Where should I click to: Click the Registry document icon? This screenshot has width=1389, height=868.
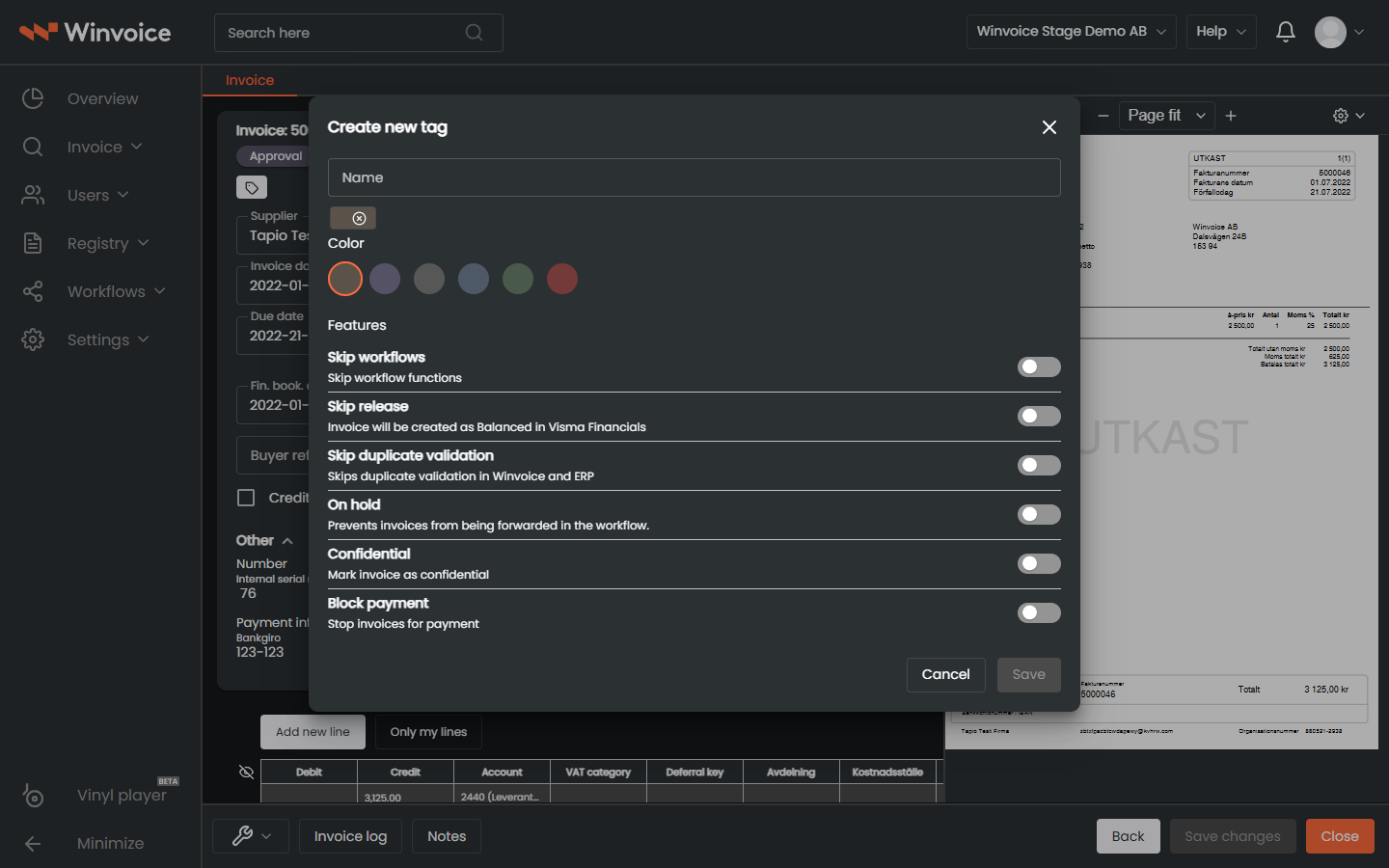pos(33,243)
